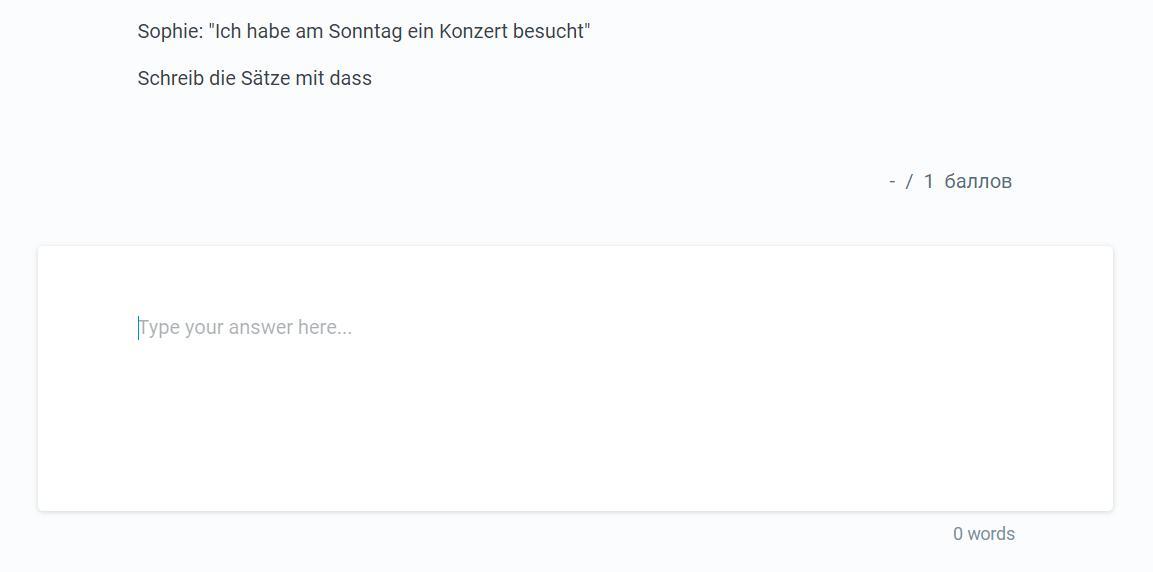Click the '- / 1 баллов' score label
The height and width of the screenshot is (572, 1153).
pos(950,181)
